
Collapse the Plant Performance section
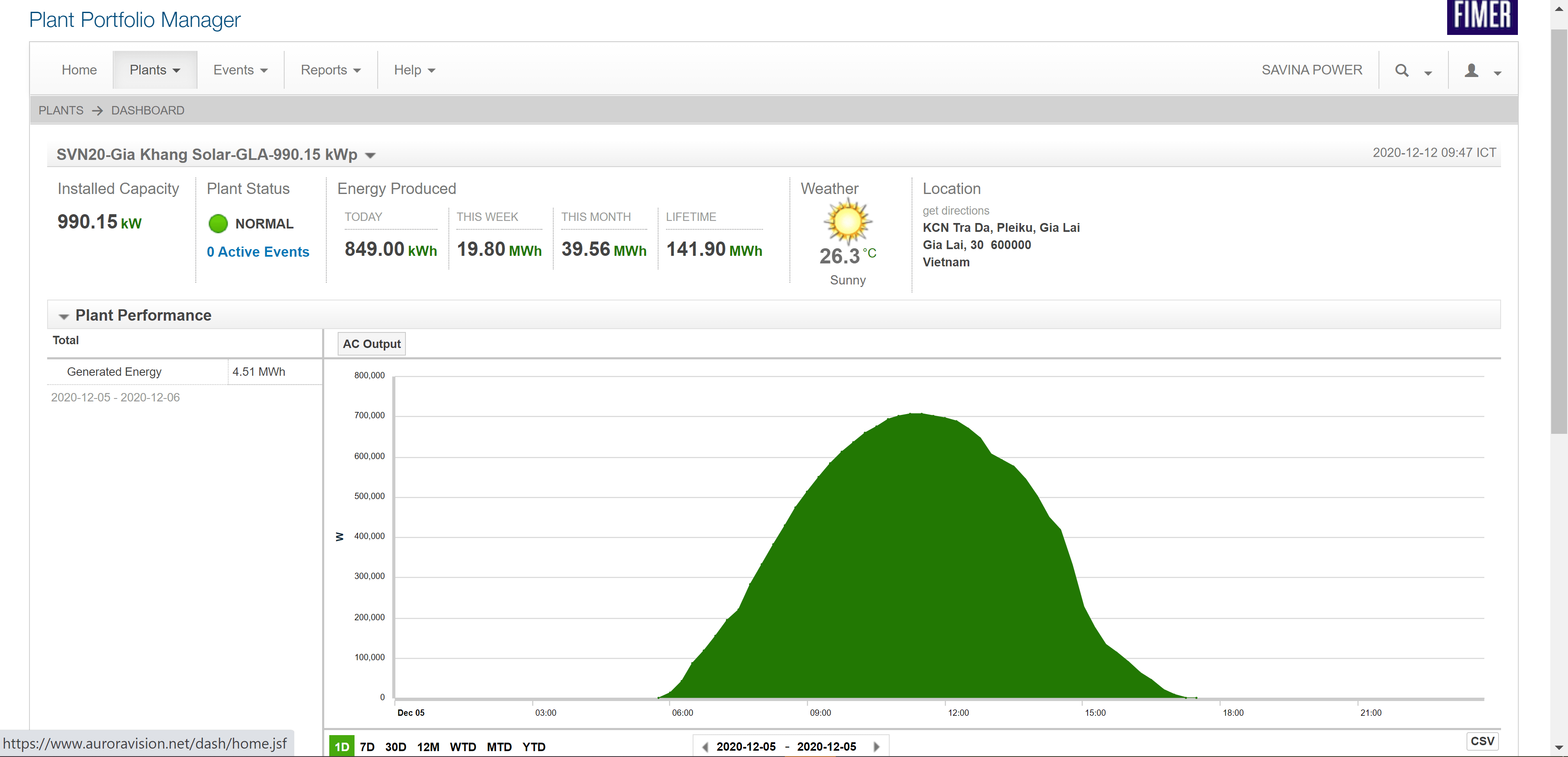[63, 316]
